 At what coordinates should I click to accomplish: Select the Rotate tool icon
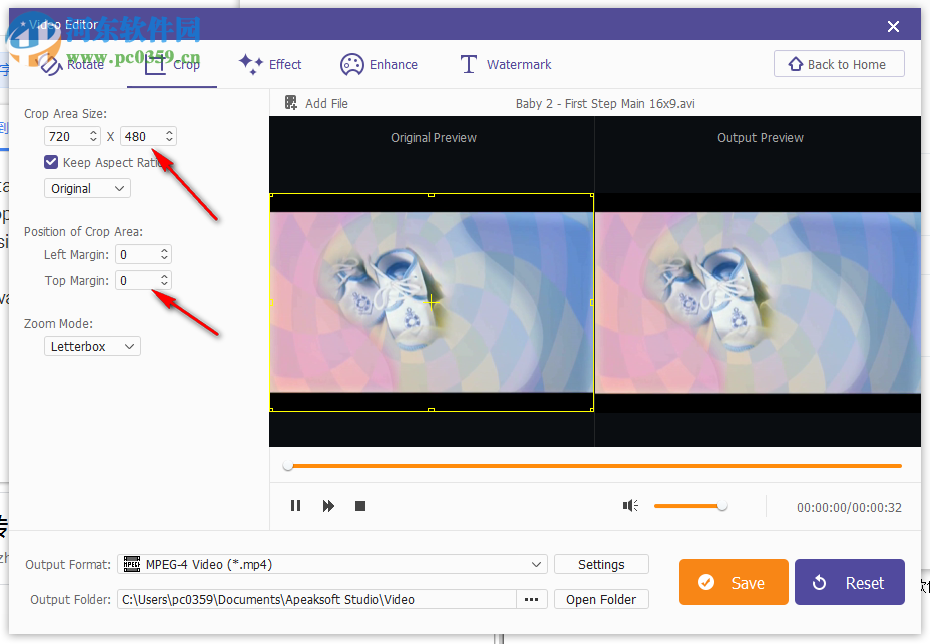[50, 64]
